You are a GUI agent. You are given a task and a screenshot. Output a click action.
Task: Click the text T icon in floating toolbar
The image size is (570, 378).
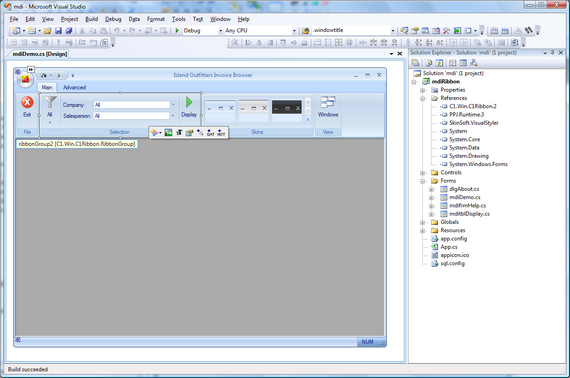pyautogui.click(x=179, y=133)
